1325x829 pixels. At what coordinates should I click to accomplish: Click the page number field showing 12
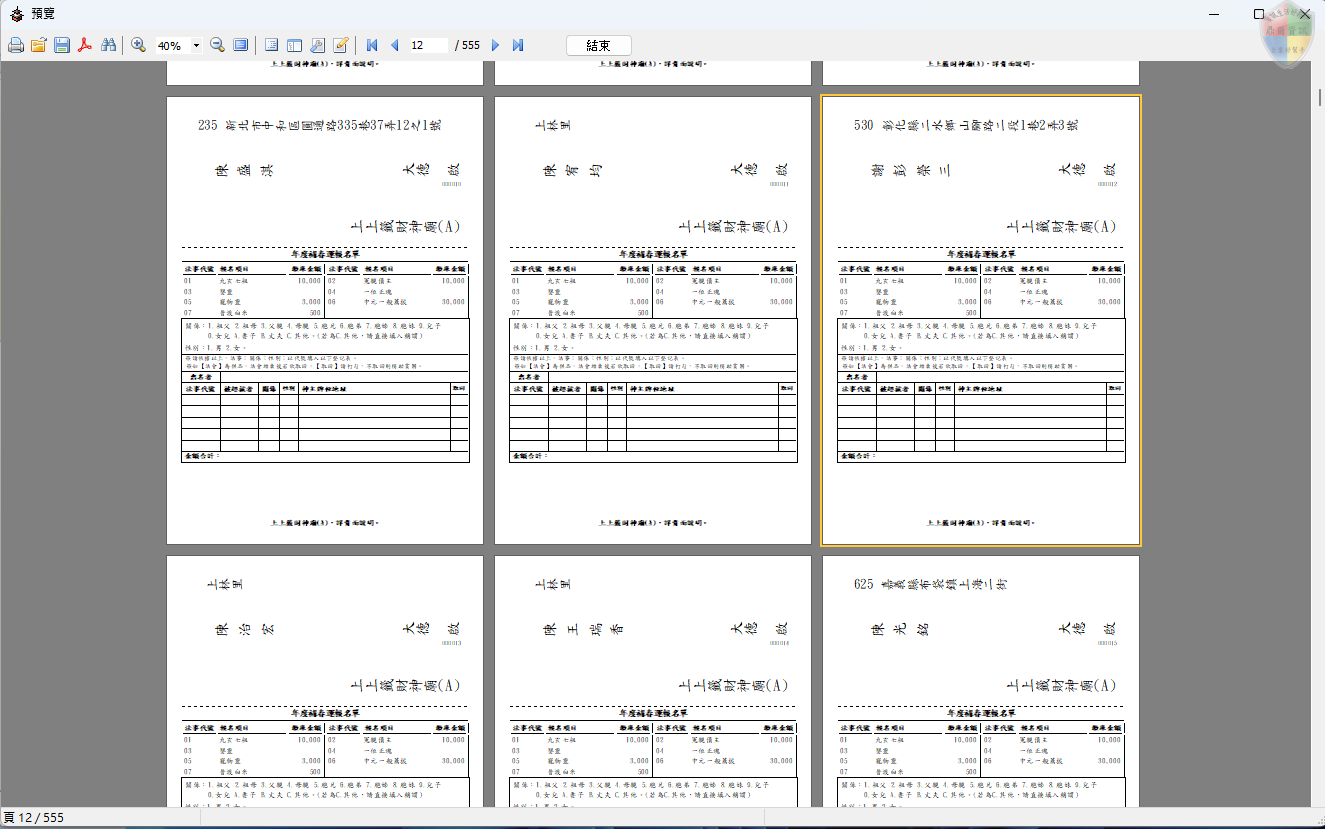pos(428,46)
